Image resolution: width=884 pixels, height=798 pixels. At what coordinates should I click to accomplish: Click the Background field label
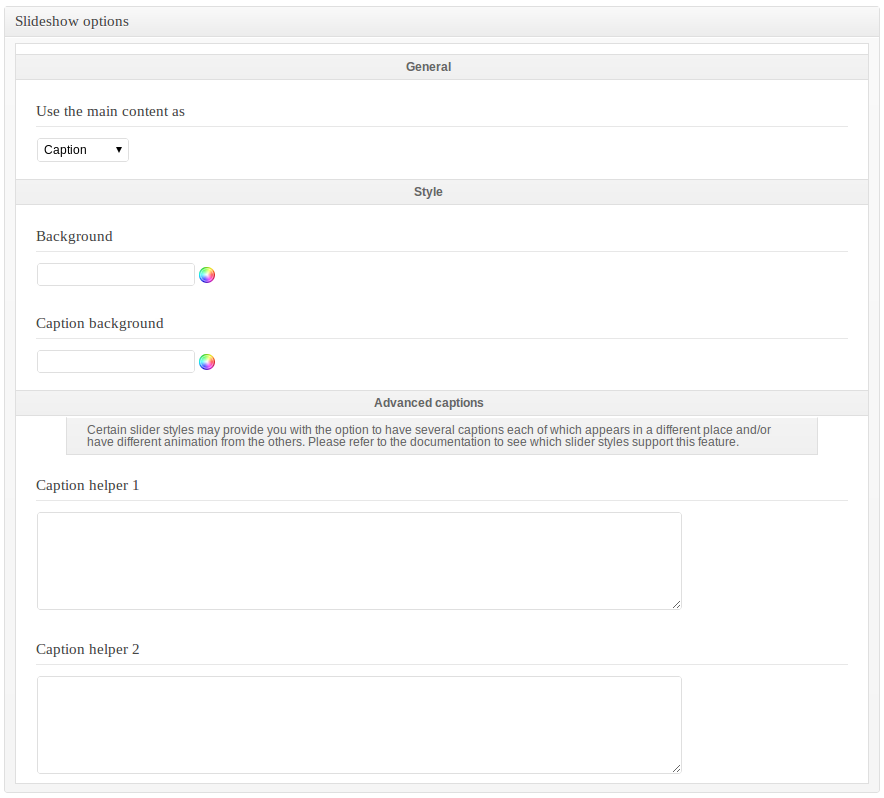pos(74,237)
